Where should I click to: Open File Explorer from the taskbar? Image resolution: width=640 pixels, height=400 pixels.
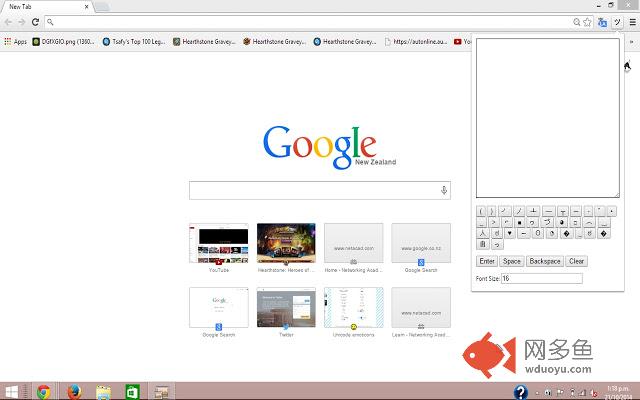pyautogui.click(x=103, y=392)
